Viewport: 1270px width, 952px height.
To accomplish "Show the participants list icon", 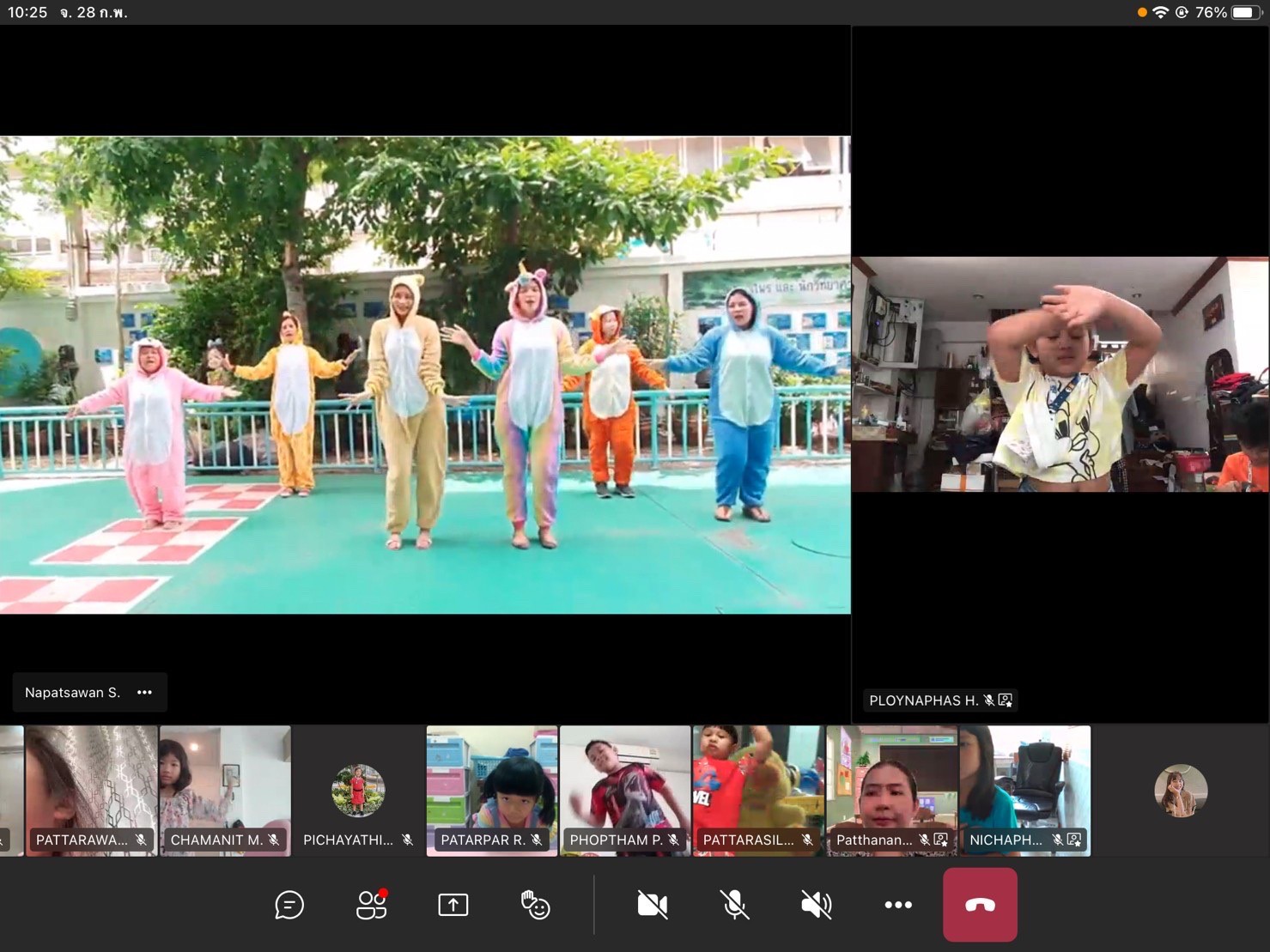I will [372, 905].
